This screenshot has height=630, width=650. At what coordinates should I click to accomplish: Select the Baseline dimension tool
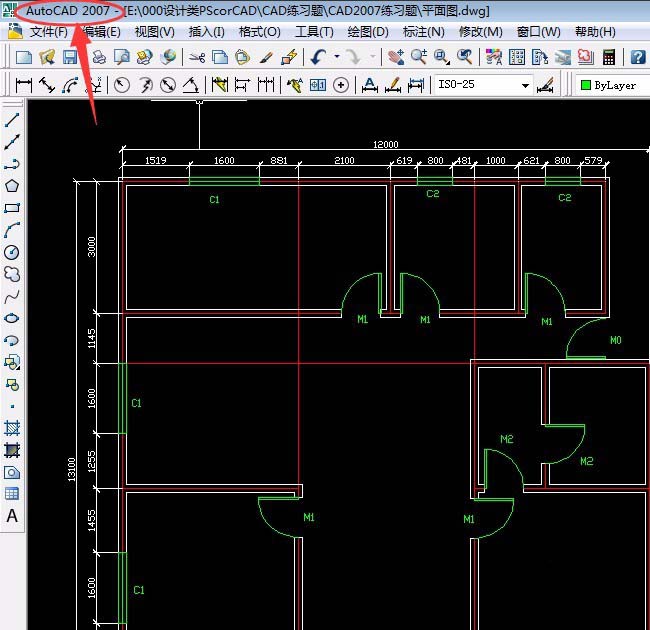pos(243,85)
